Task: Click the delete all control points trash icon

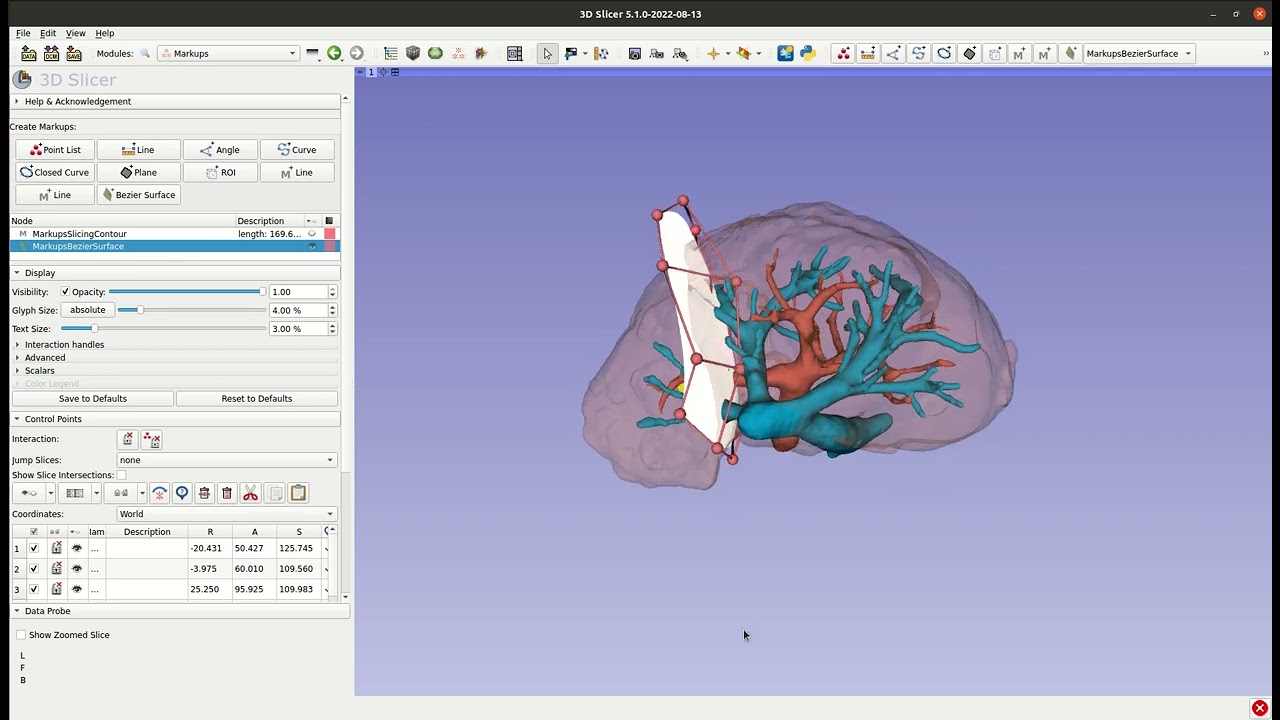Action: 226,493
